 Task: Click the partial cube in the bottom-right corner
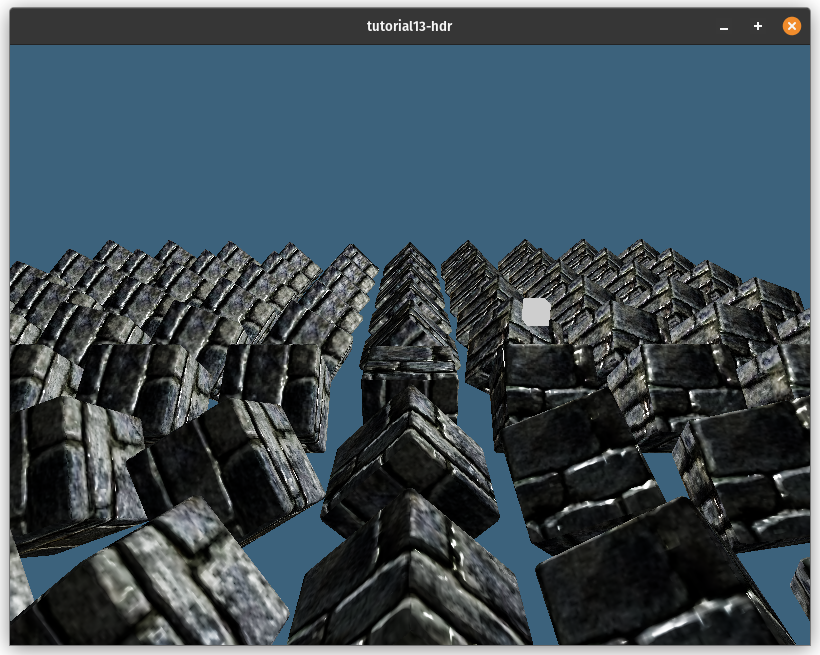click(801, 585)
